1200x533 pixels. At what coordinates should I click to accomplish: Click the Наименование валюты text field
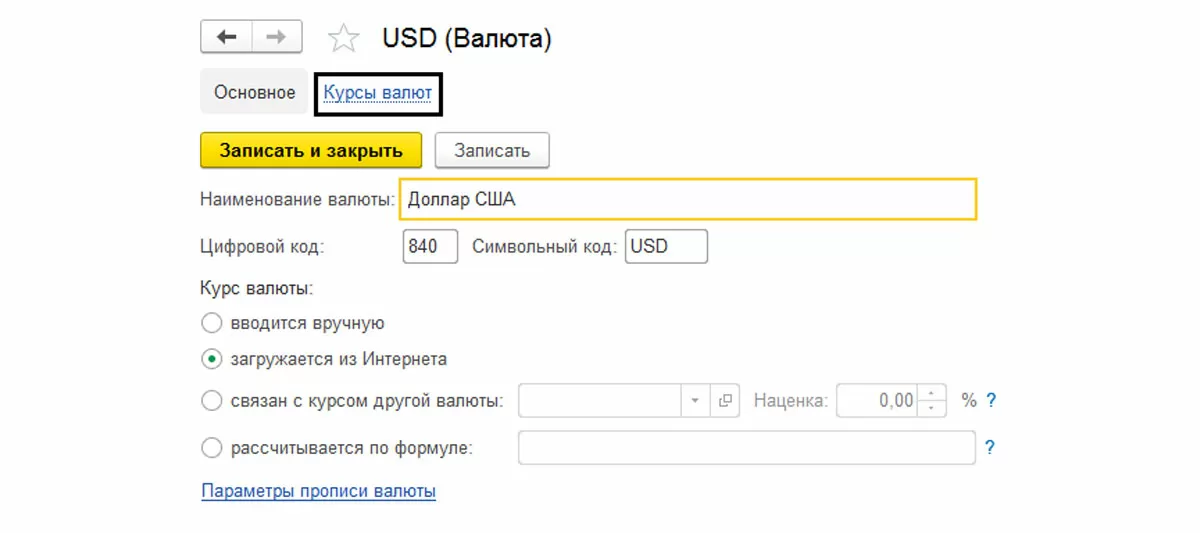[x=687, y=199]
